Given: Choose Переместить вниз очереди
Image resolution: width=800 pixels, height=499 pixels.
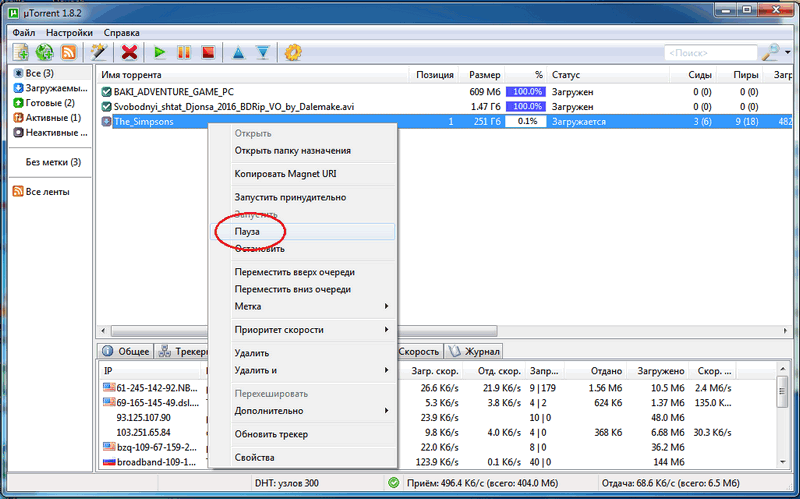Looking at the screenshot, I should click(x=303, y=289).
